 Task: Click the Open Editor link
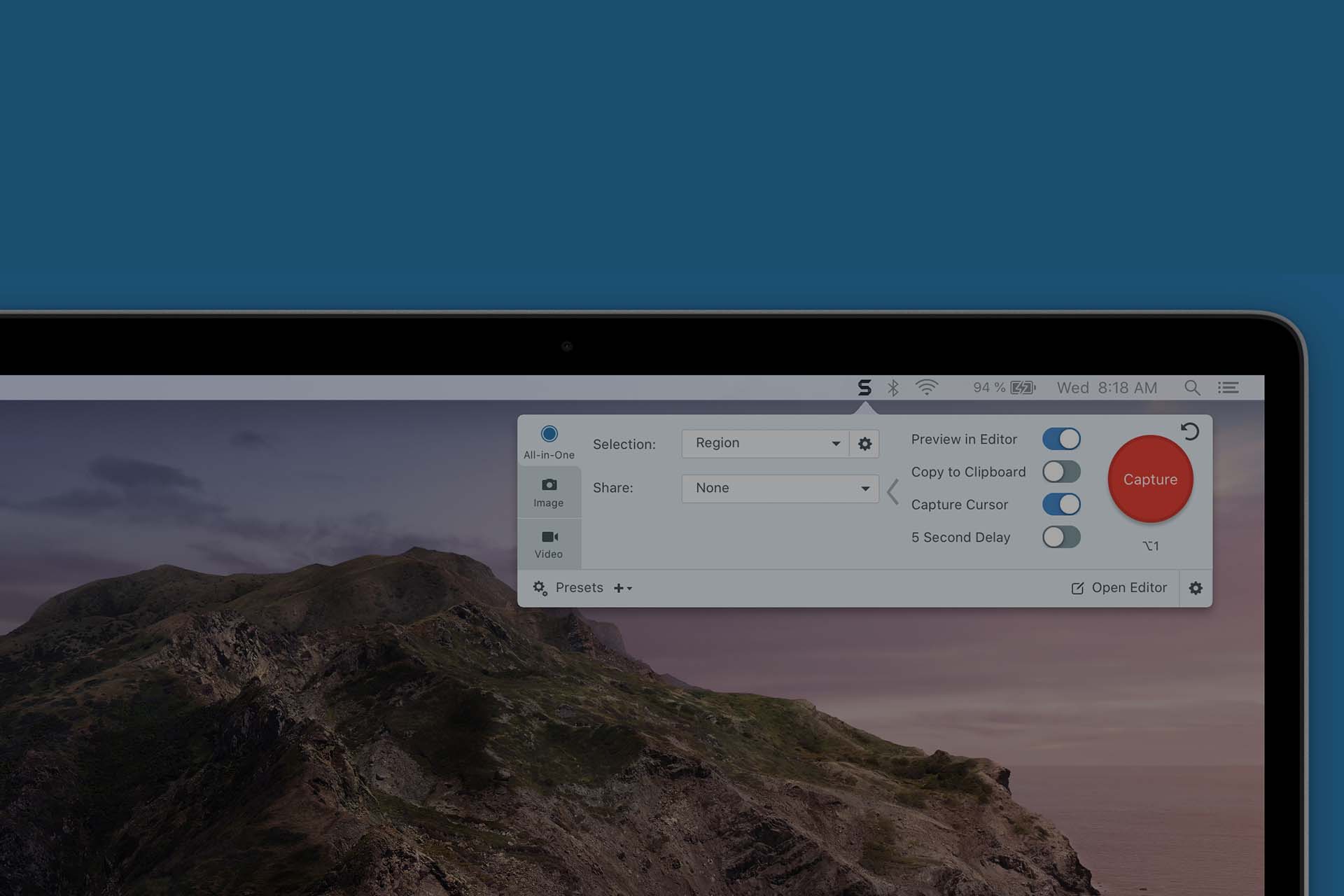(x=1119, y=588)
